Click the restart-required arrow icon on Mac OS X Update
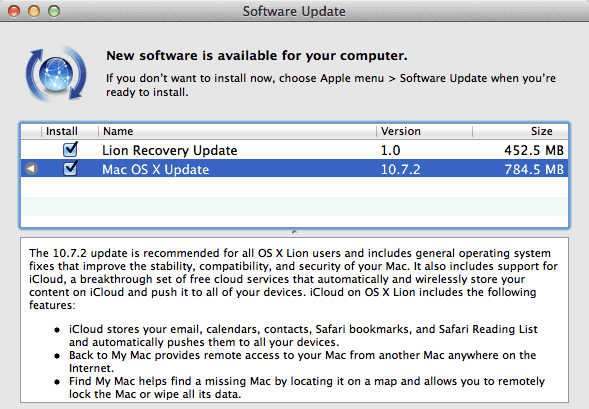The width and height of the screenshot is (589, 409). 32,169
